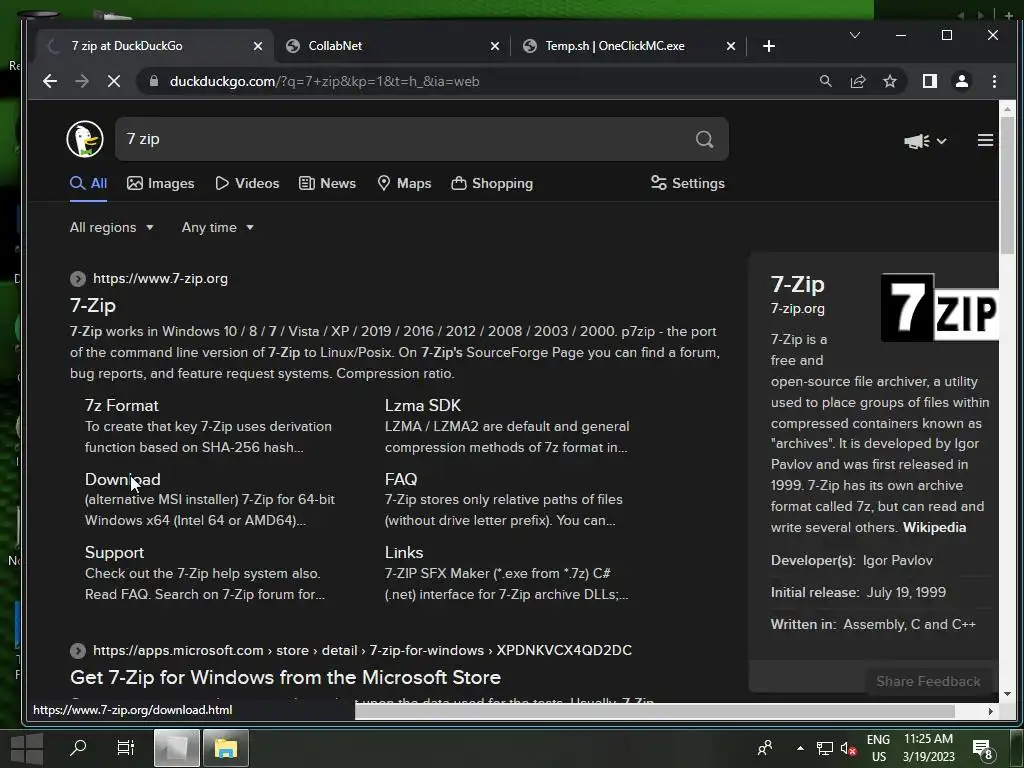Switch to the Shopping tab

tap(492, 184)
